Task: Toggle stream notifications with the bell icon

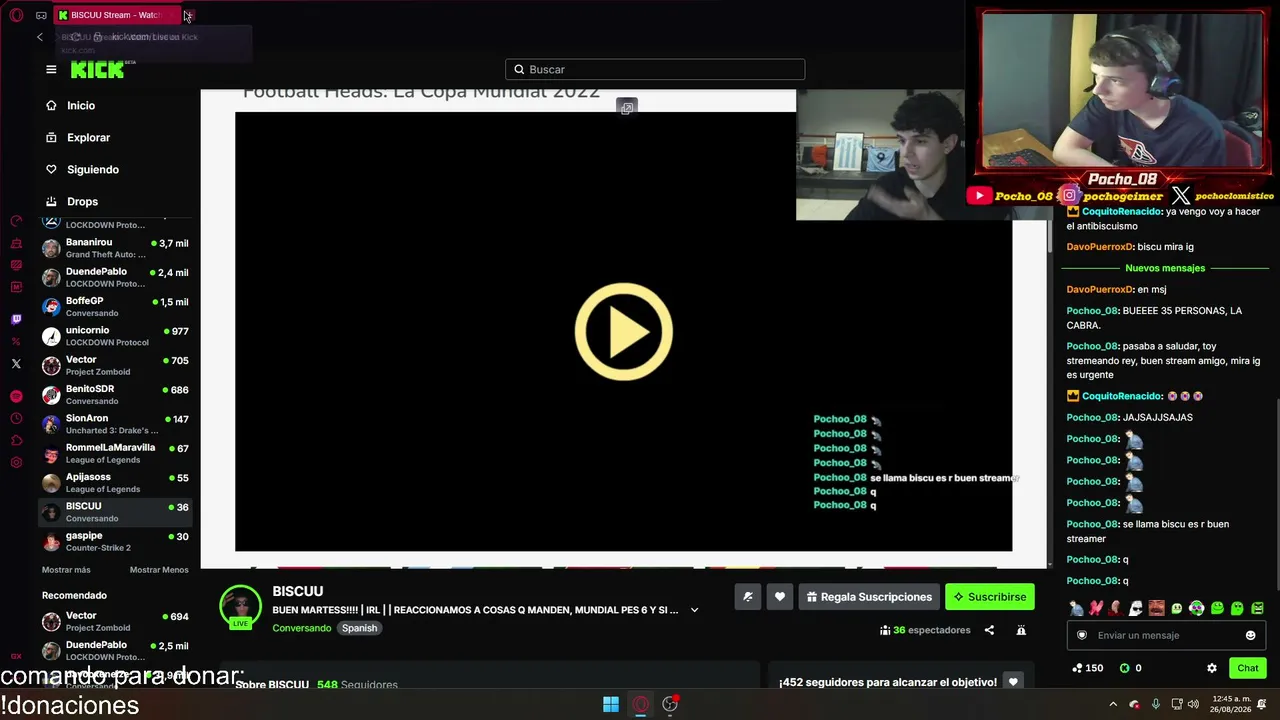Action: coord(747,597)
